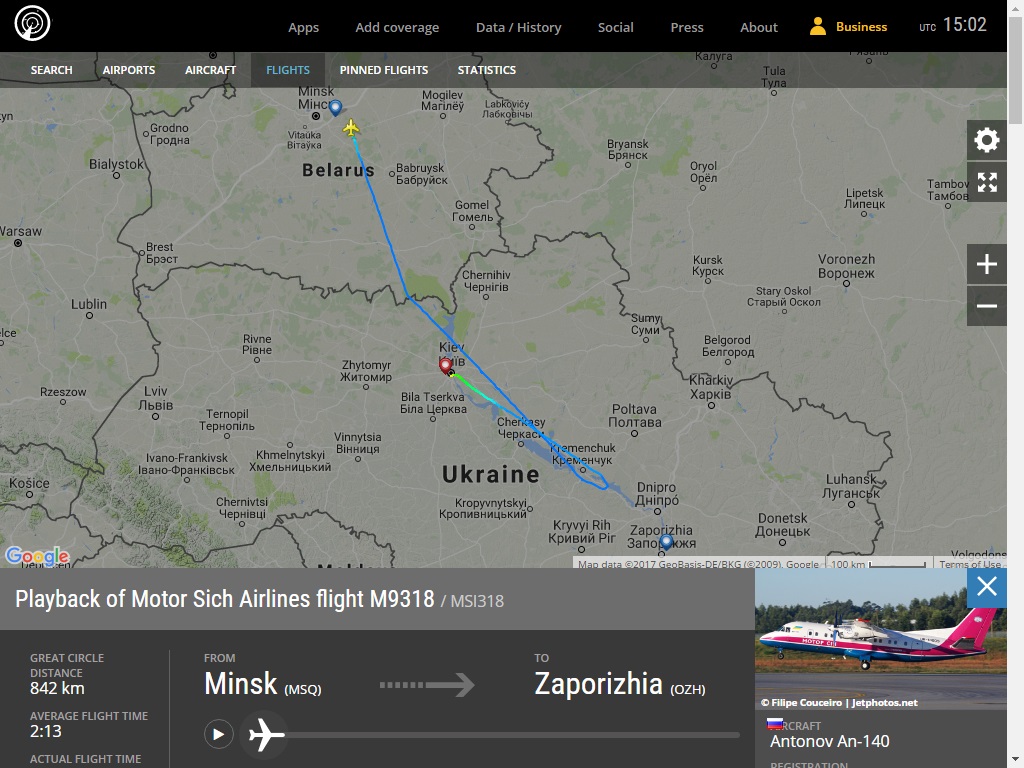Viewport: 1024px width, 768px height.
Task: Click the Flightradar24 radar logo
Action: (32, 24)
